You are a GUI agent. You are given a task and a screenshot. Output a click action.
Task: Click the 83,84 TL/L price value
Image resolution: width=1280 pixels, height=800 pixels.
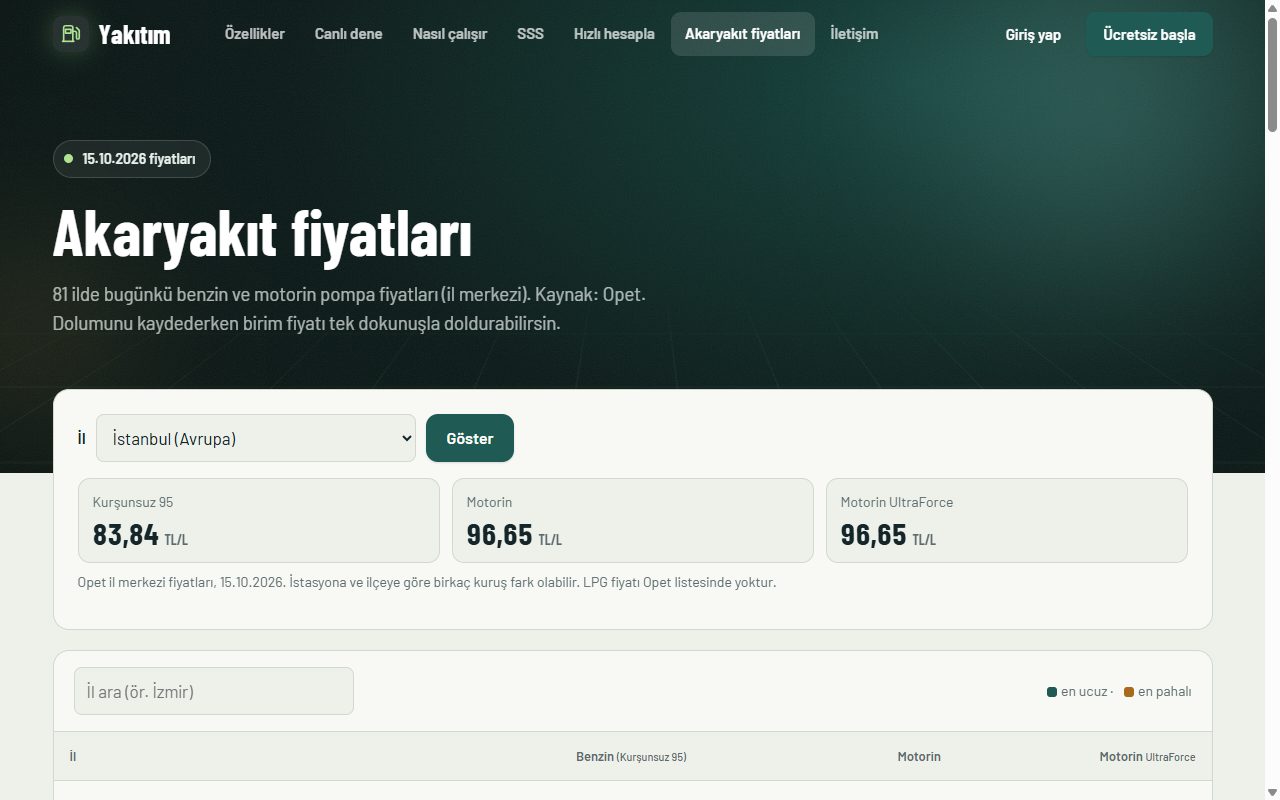(140, 535)
